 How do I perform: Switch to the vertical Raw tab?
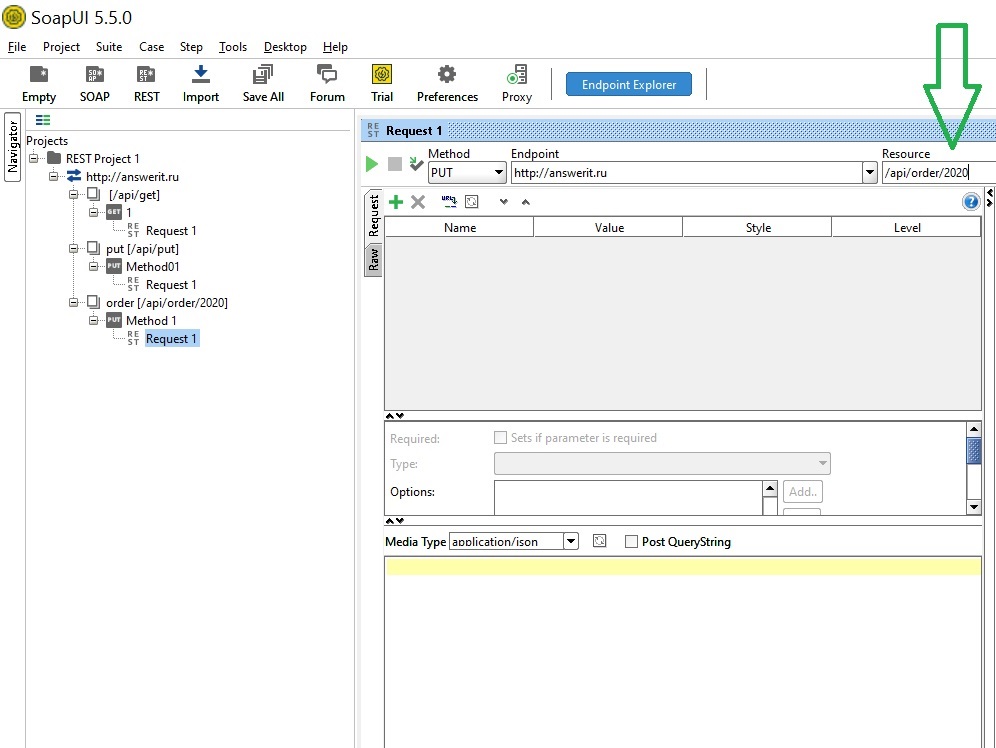coord(374,258)
